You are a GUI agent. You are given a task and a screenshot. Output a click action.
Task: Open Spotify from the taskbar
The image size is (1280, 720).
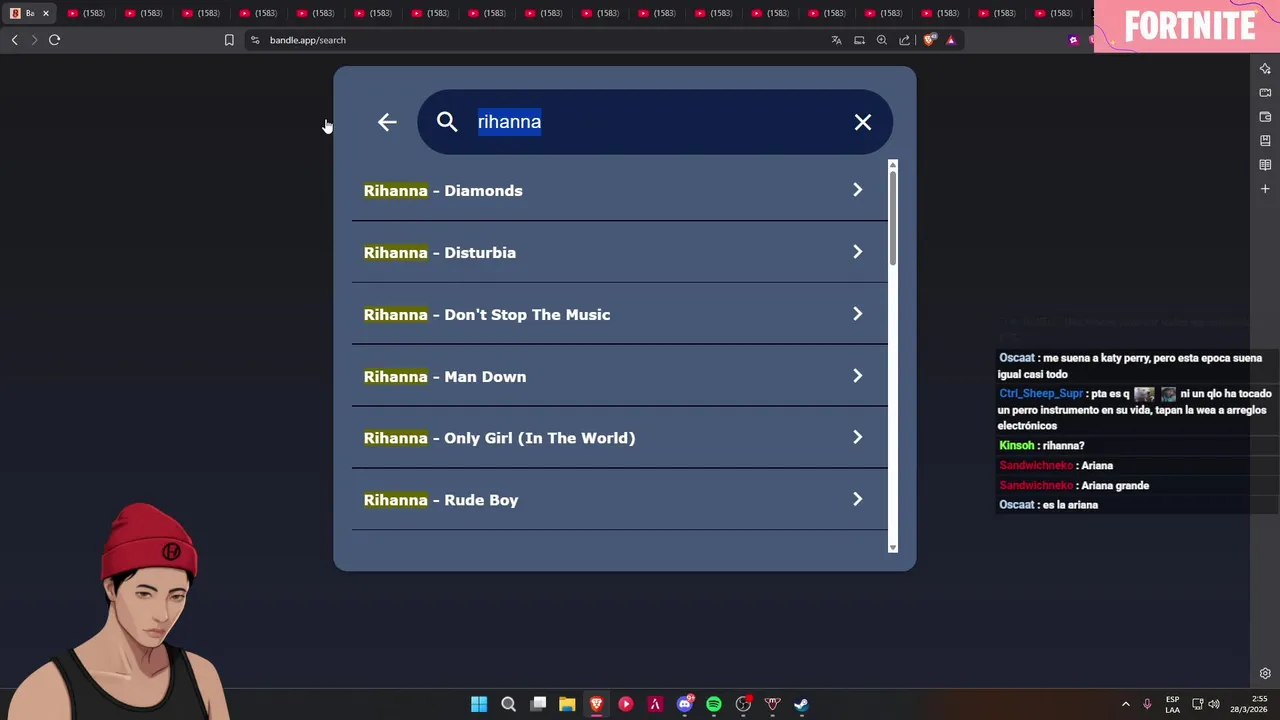714,704
